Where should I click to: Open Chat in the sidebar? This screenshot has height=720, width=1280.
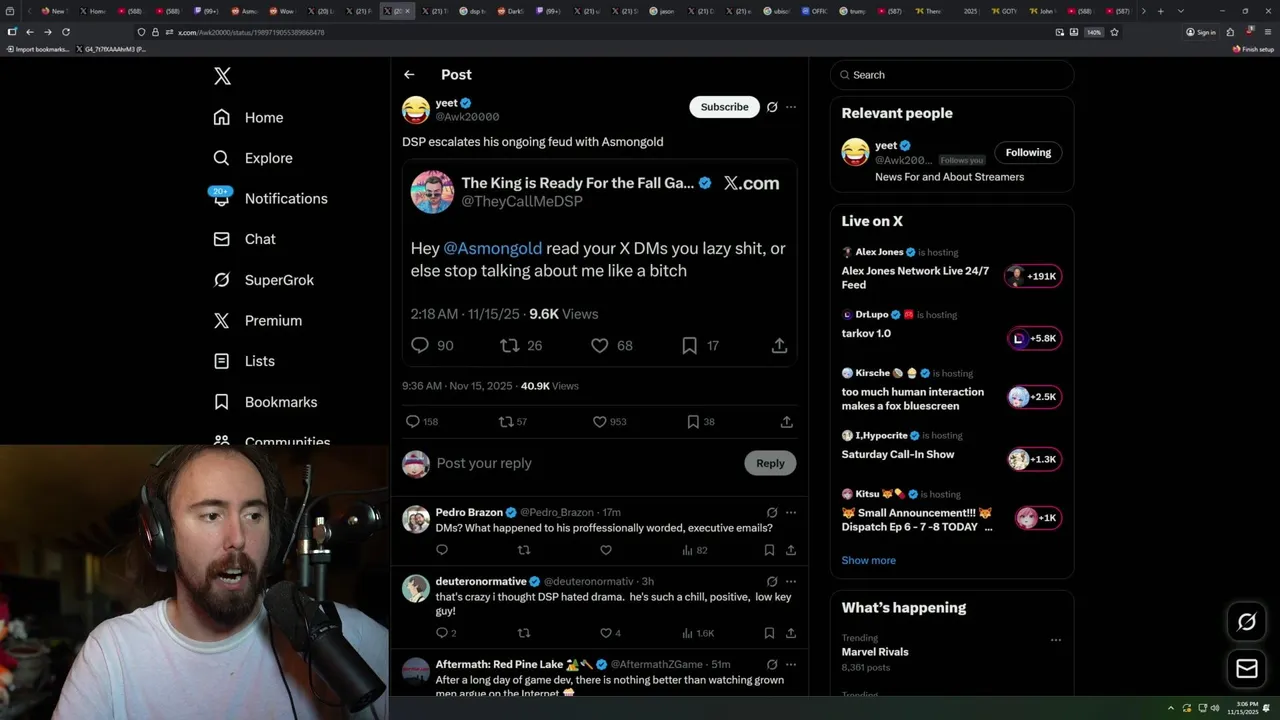244,239
